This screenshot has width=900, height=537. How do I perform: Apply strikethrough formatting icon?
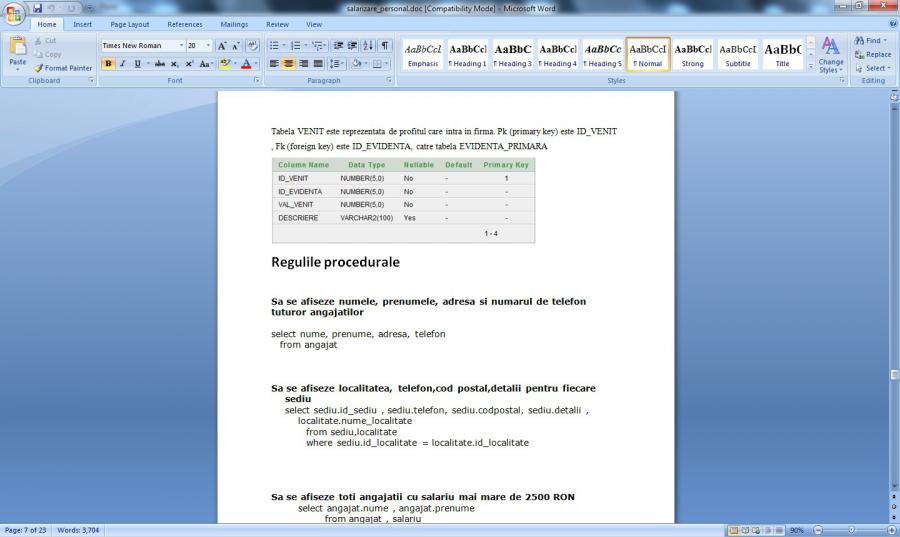click(160, 64)
